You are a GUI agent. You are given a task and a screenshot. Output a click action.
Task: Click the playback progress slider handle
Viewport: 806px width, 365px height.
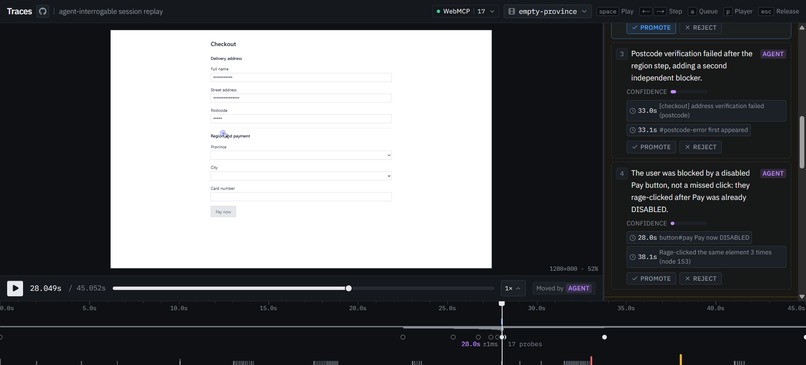349,288
